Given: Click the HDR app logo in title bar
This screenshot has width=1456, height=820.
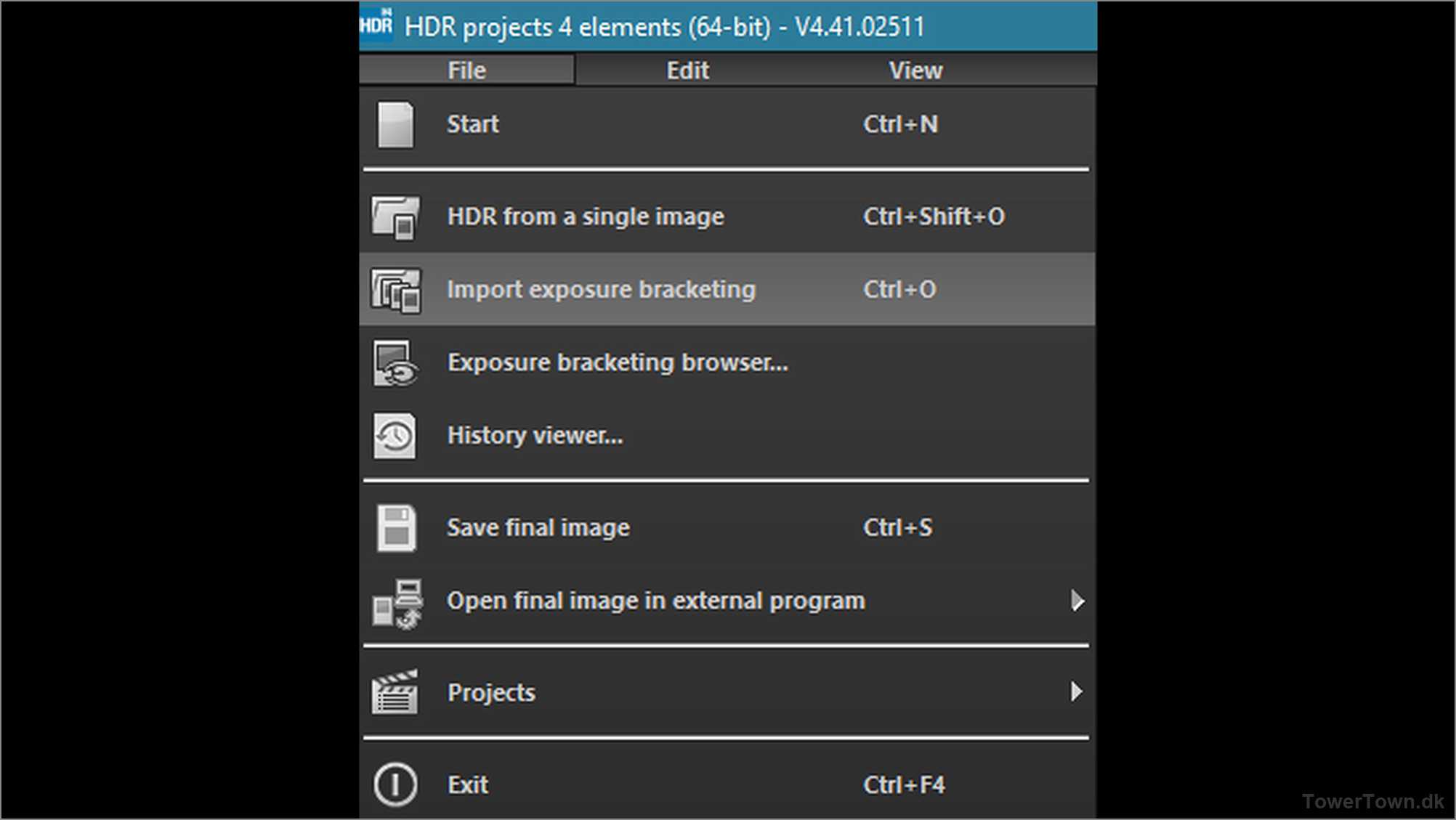Looking at the screenshot, I should (x=376, y=25).
